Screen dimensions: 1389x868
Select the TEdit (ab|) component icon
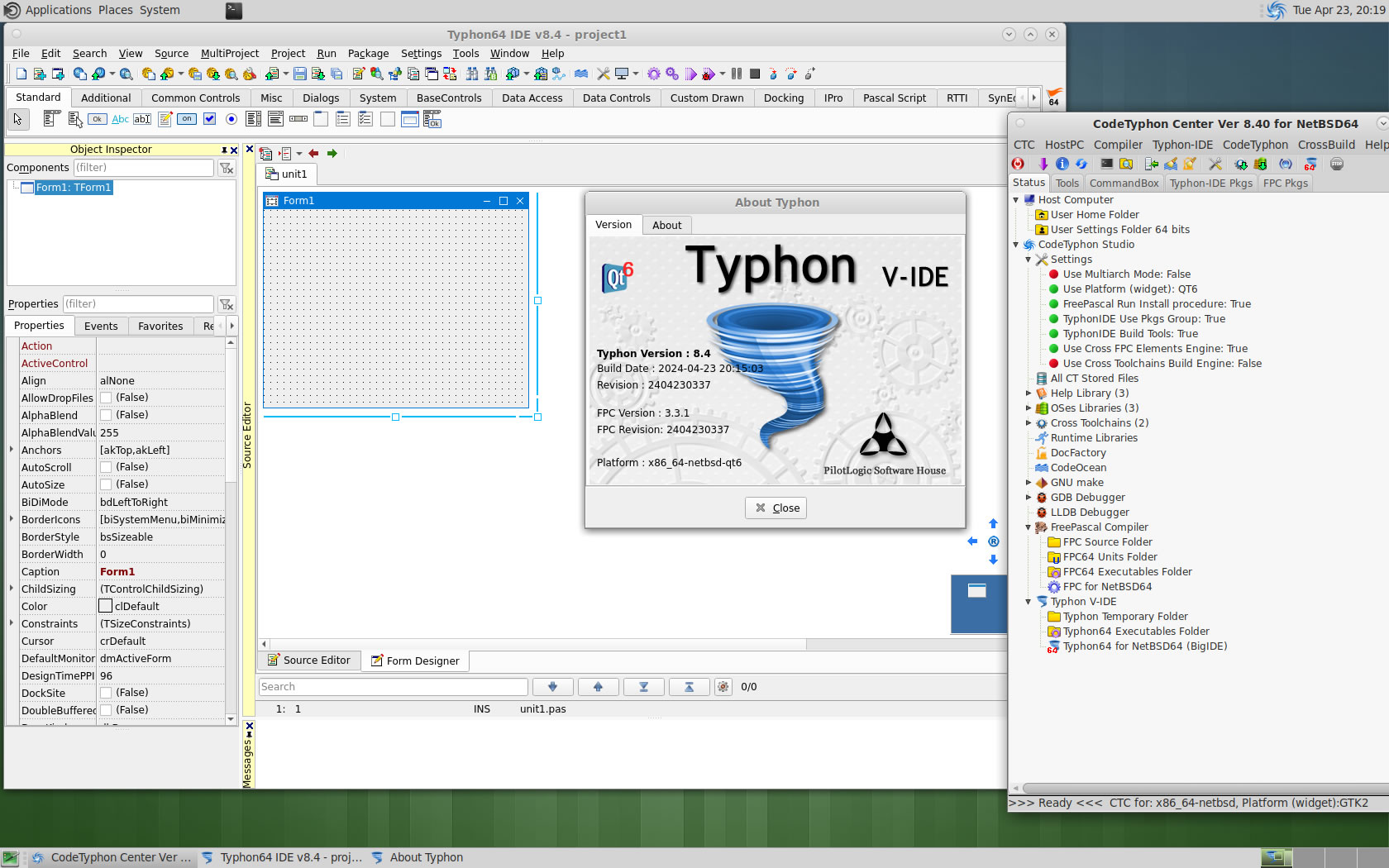[x=142, y=119]
